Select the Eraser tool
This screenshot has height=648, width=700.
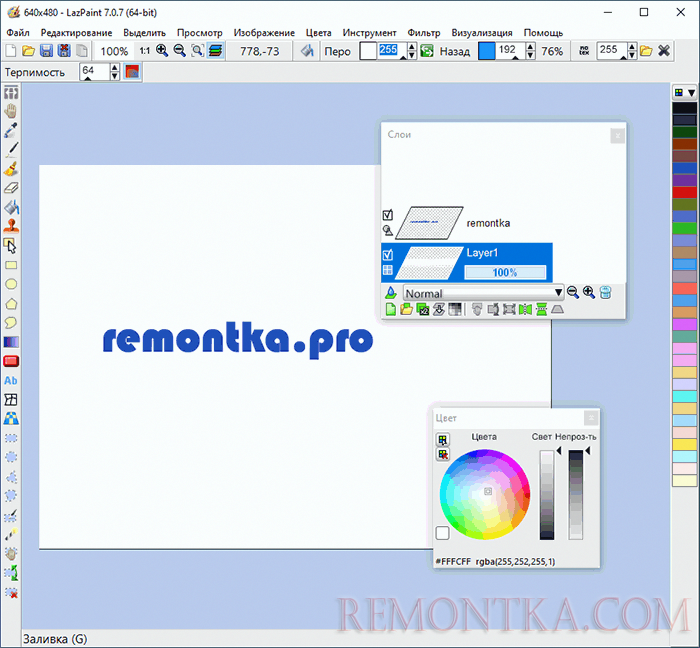pos(11,188)
